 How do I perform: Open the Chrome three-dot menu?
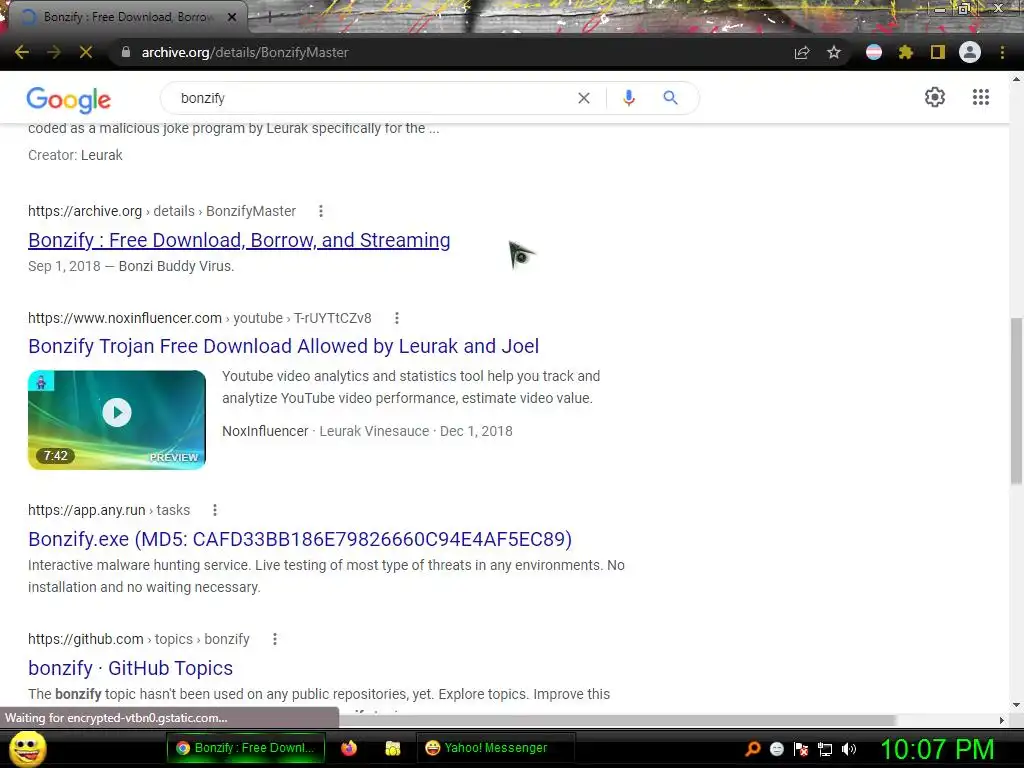click(x=1002, y=52)
